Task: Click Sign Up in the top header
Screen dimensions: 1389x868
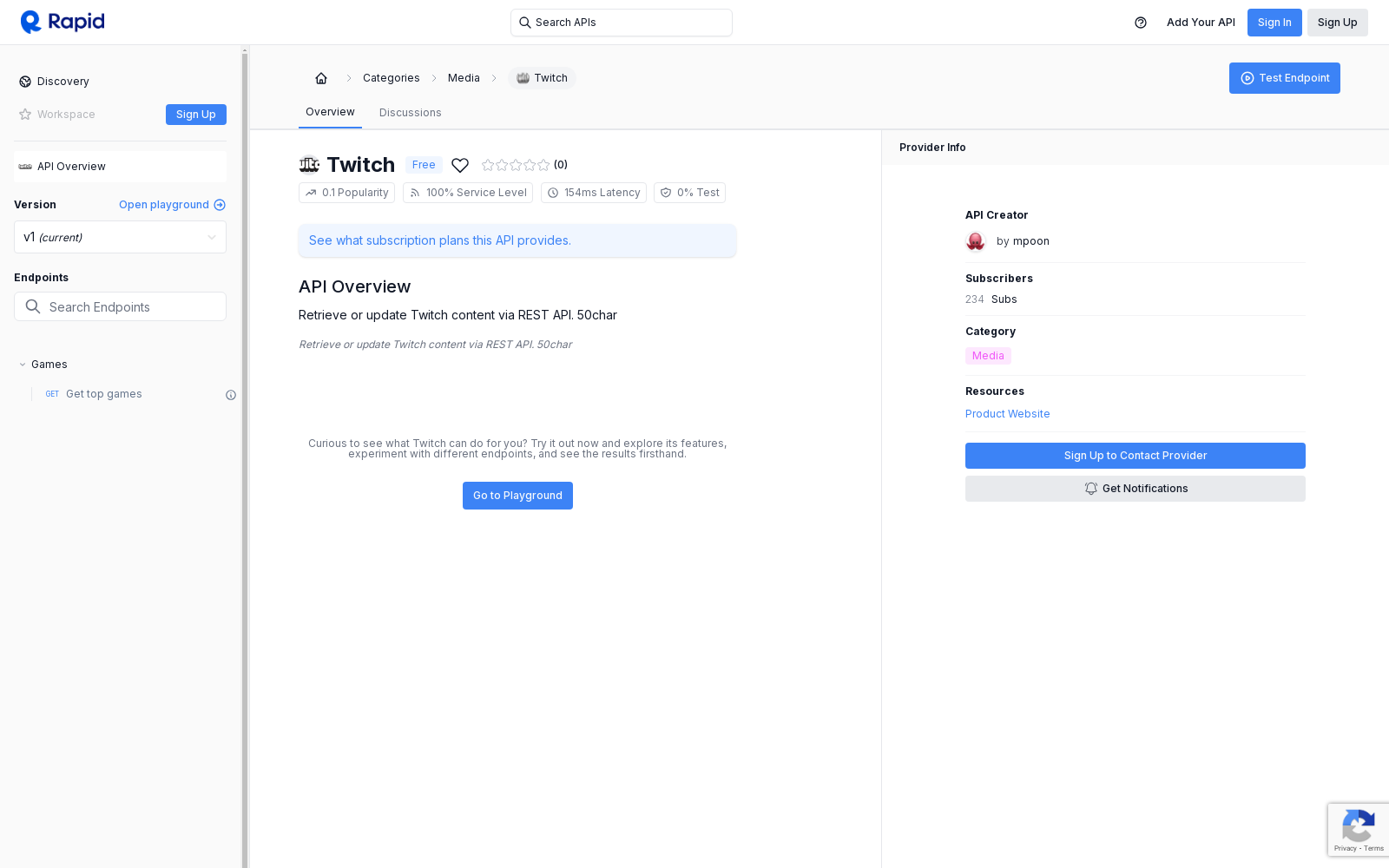Action: point(1337,23)
